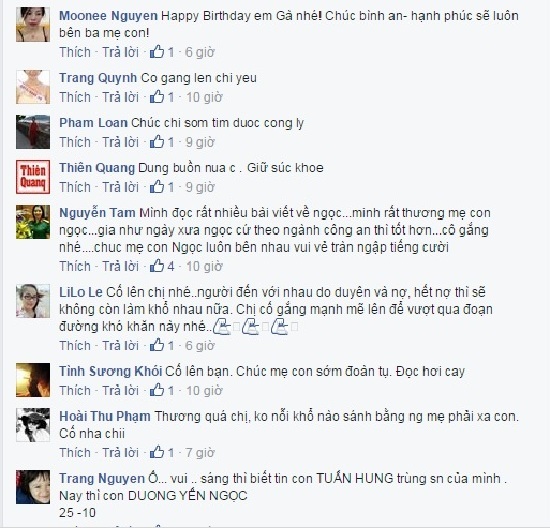The image size is (550, 528).
Task: Open likes on Nguyễn Tam's comment showing 4
Action: point(162,266)
